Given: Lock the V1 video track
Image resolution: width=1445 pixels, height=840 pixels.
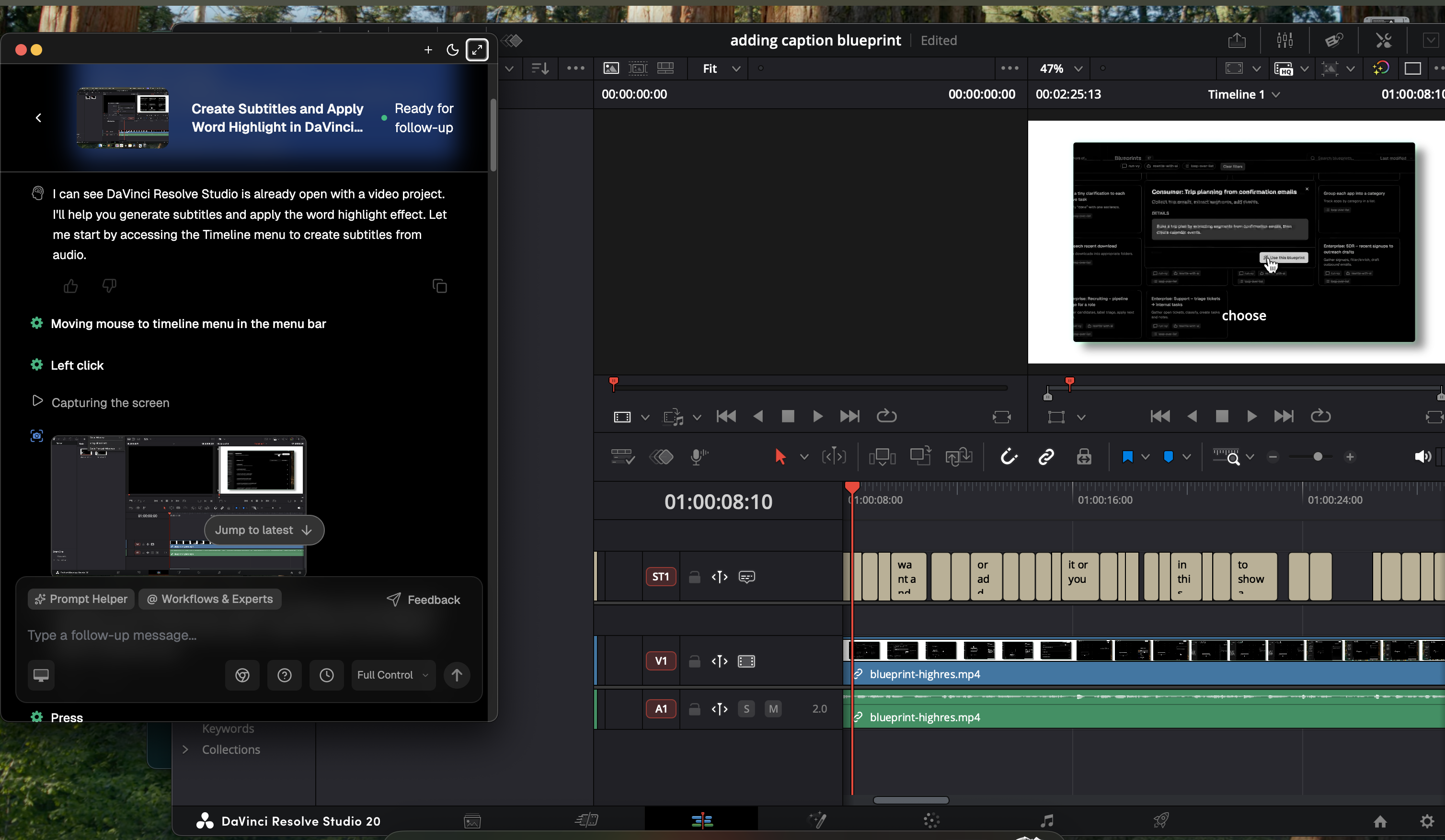Looking at the screenshot, I should pyautogui.click(x=694, y=661).
